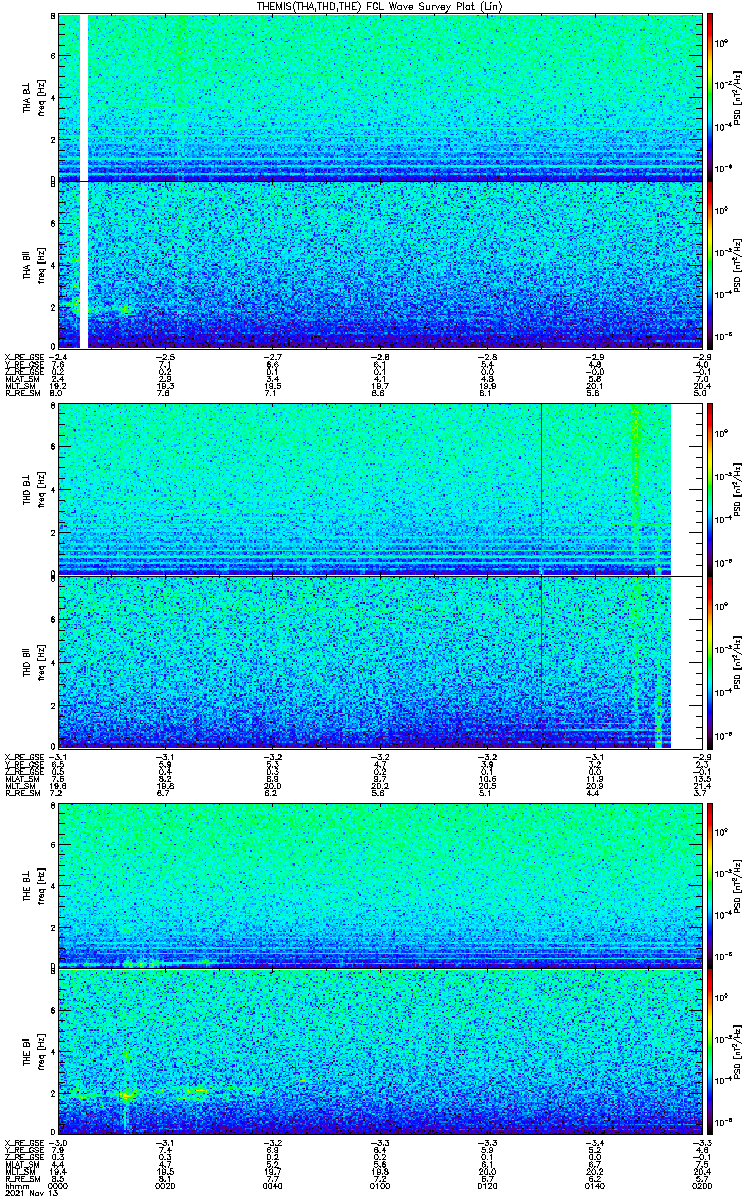Click the 0020 time tick label
Screen dimensions: 750x1200
[165, 1186]
